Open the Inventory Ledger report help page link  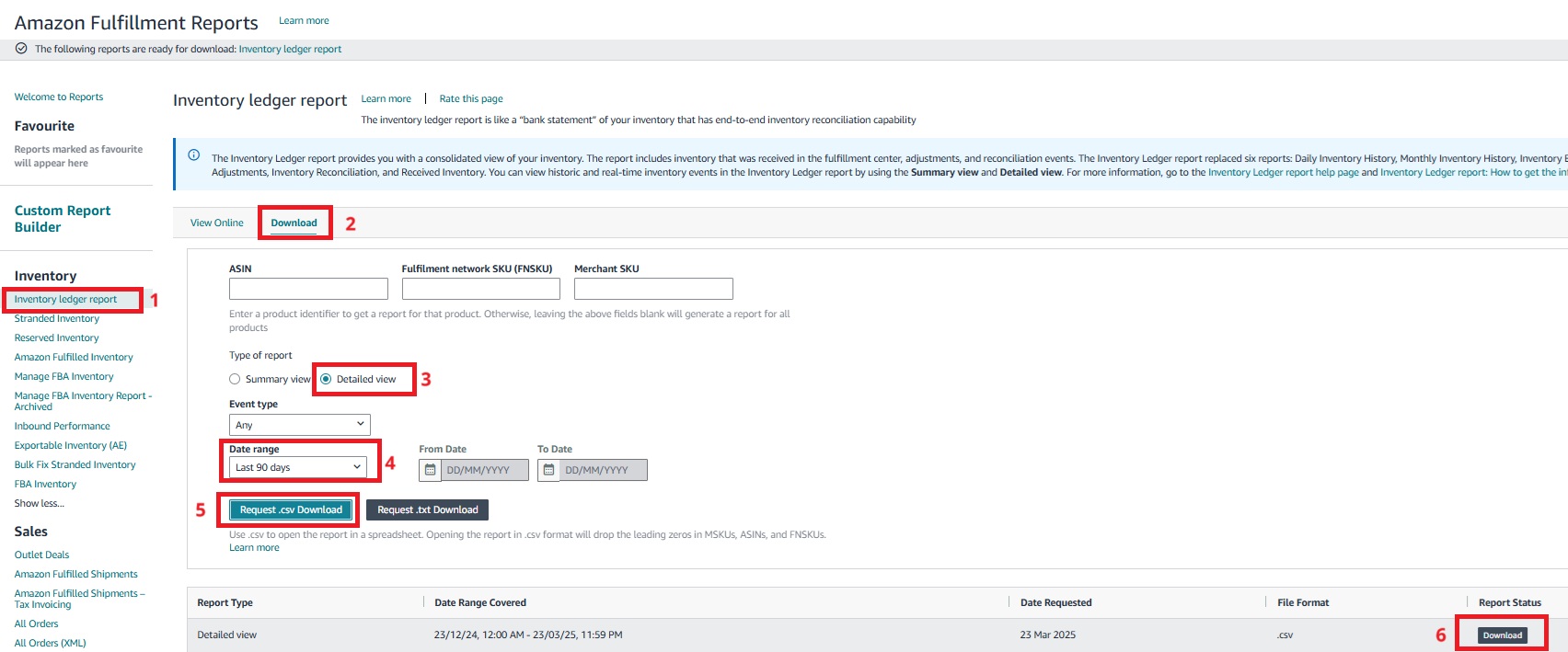click(1284, 172)
